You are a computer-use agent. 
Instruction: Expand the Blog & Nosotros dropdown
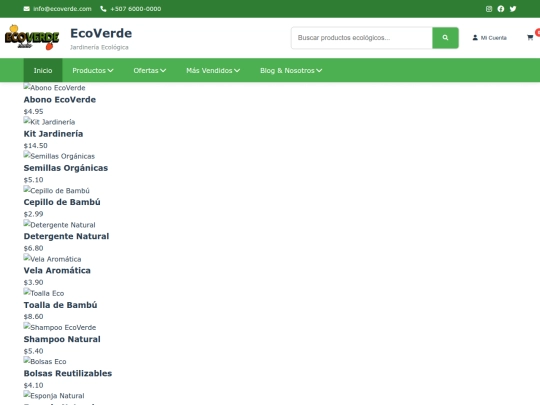(291, 70)
